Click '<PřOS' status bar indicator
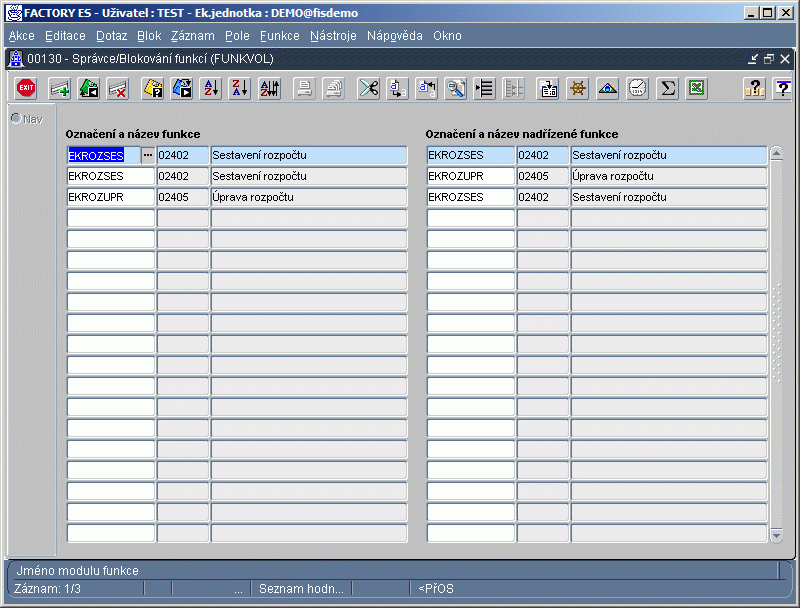 (x=436, y=589)
